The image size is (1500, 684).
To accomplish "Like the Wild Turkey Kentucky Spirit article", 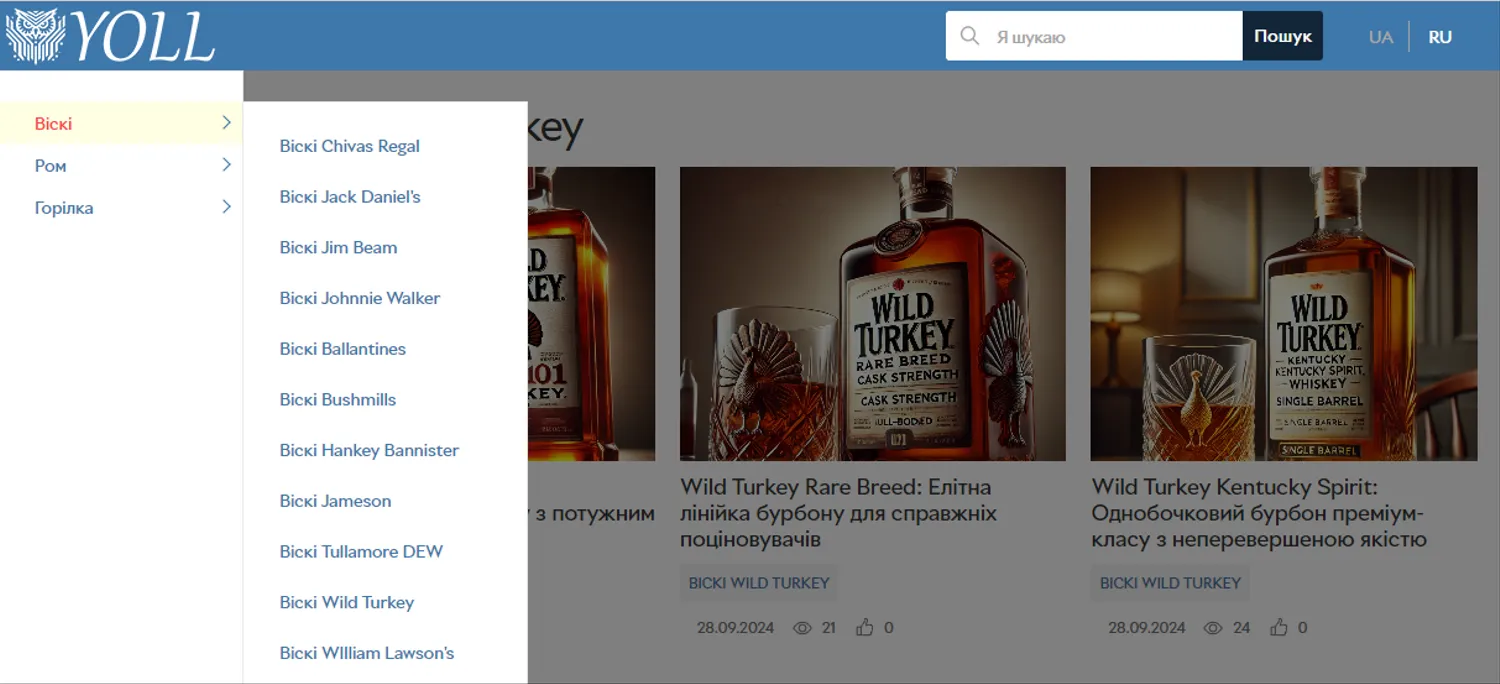I will click(1278, 628).
